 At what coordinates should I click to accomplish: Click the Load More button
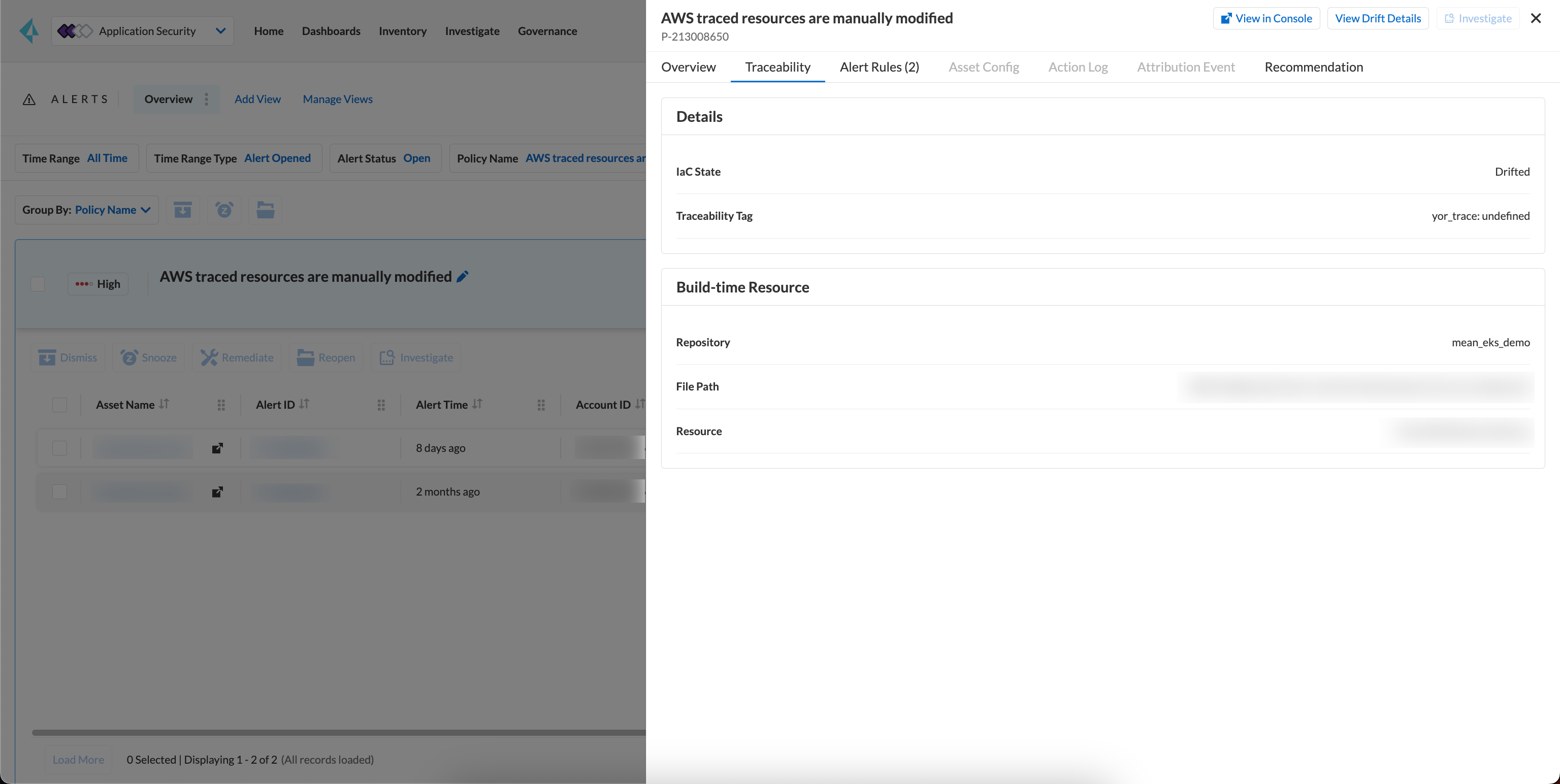coord(78,760)
